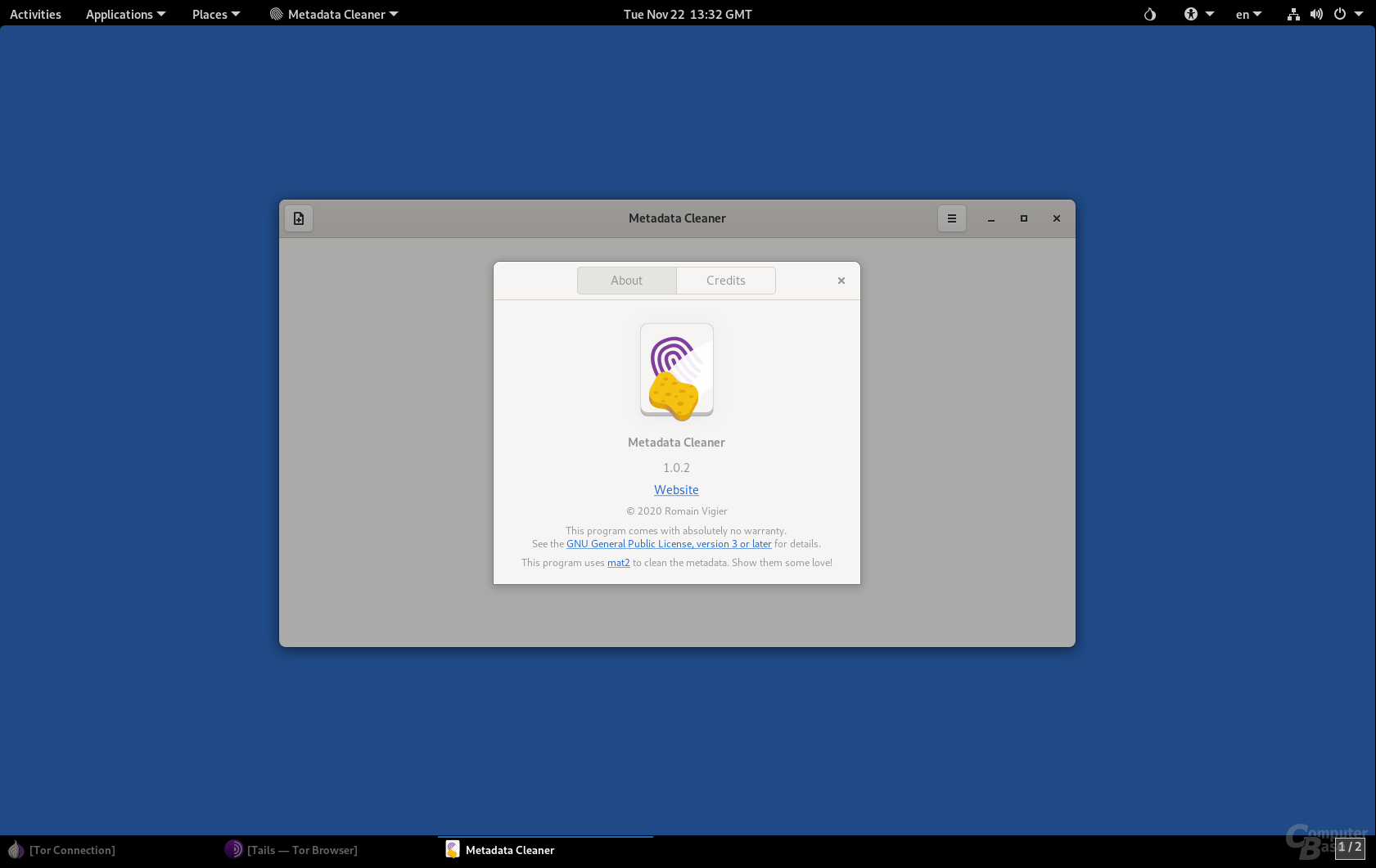This screenshot has width=1376, height=868.
Task: Click the add files icon in Metadata Cleaner header
Action: pos(299,218)
